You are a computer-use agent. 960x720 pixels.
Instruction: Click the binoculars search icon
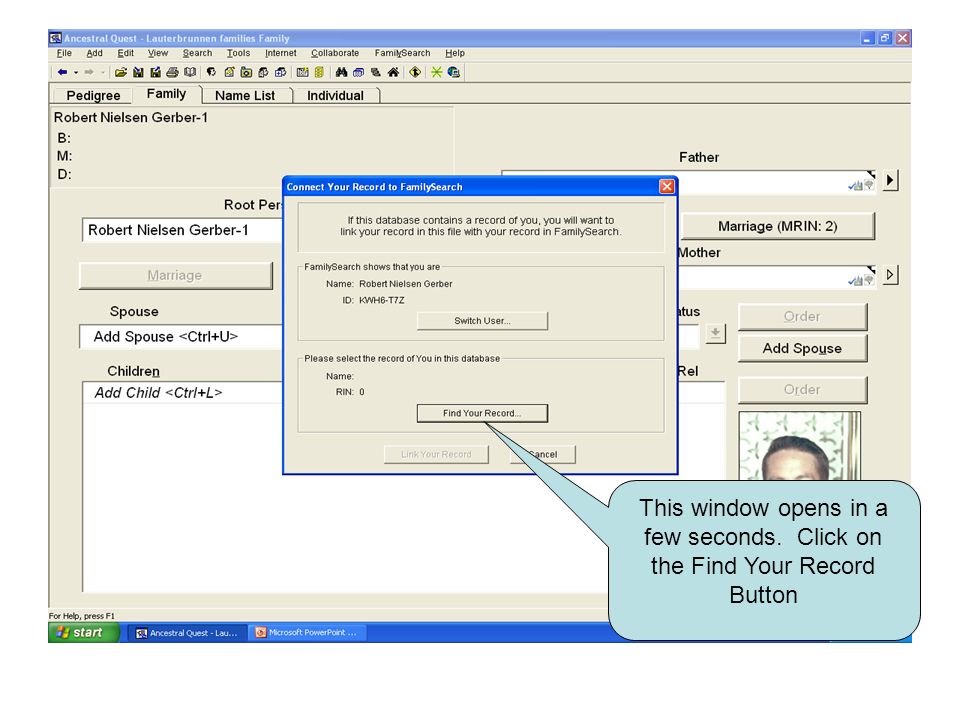click(x=341, y=72)
